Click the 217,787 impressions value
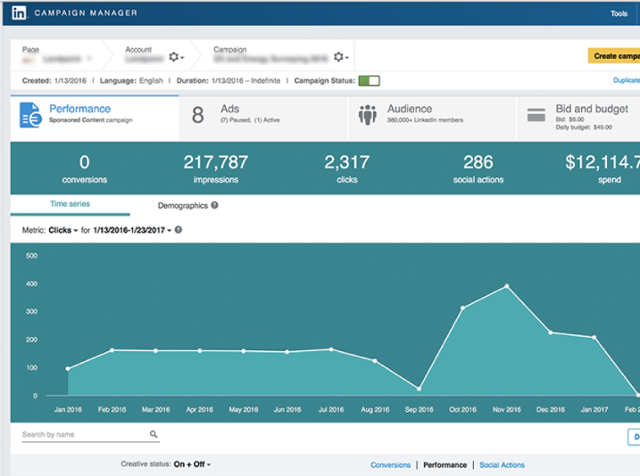Screen dimensions: 640x476 [216, 162]
